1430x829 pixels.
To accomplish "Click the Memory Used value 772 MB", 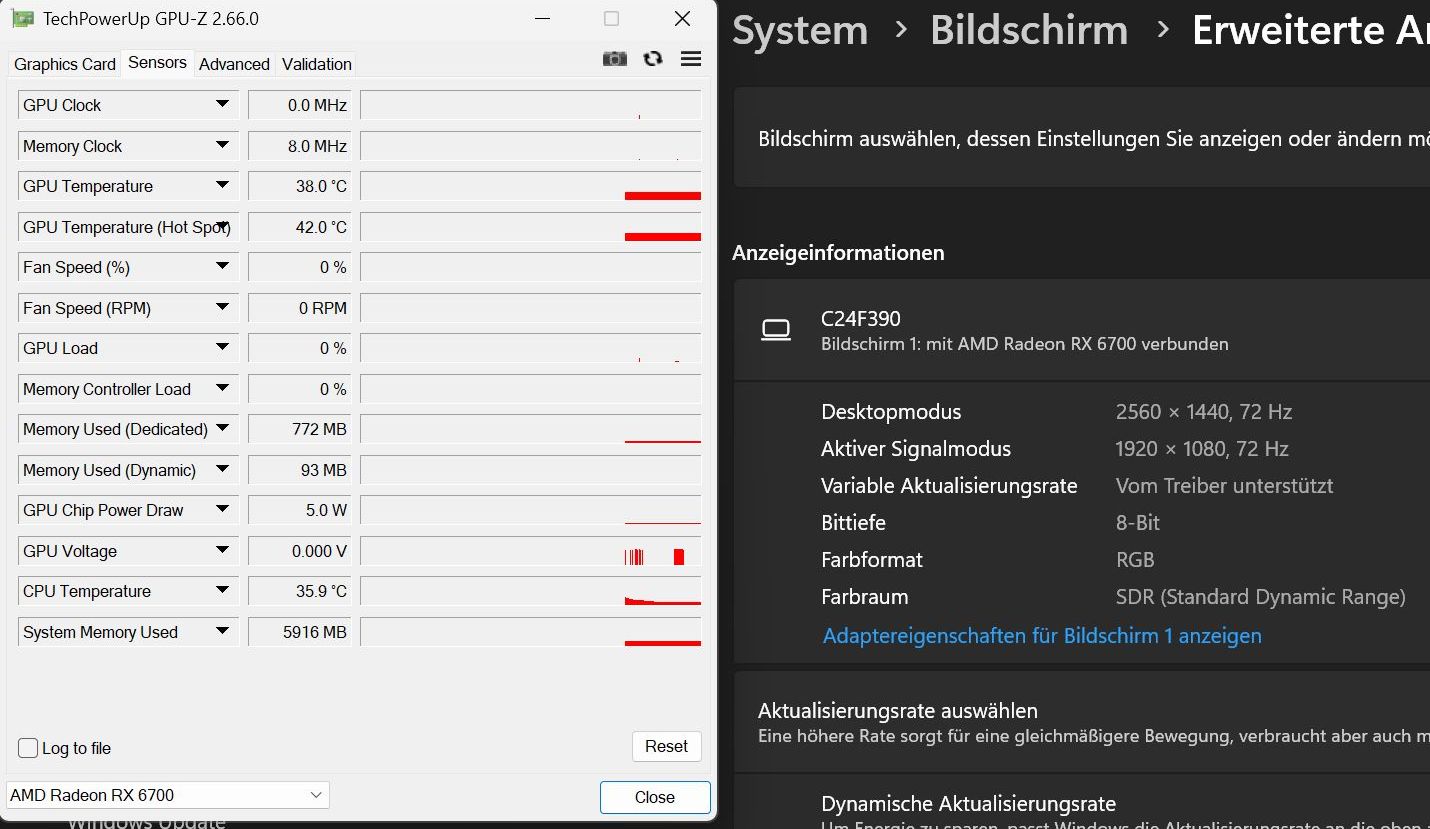I will pyautogui.click(x=299, y=429).
